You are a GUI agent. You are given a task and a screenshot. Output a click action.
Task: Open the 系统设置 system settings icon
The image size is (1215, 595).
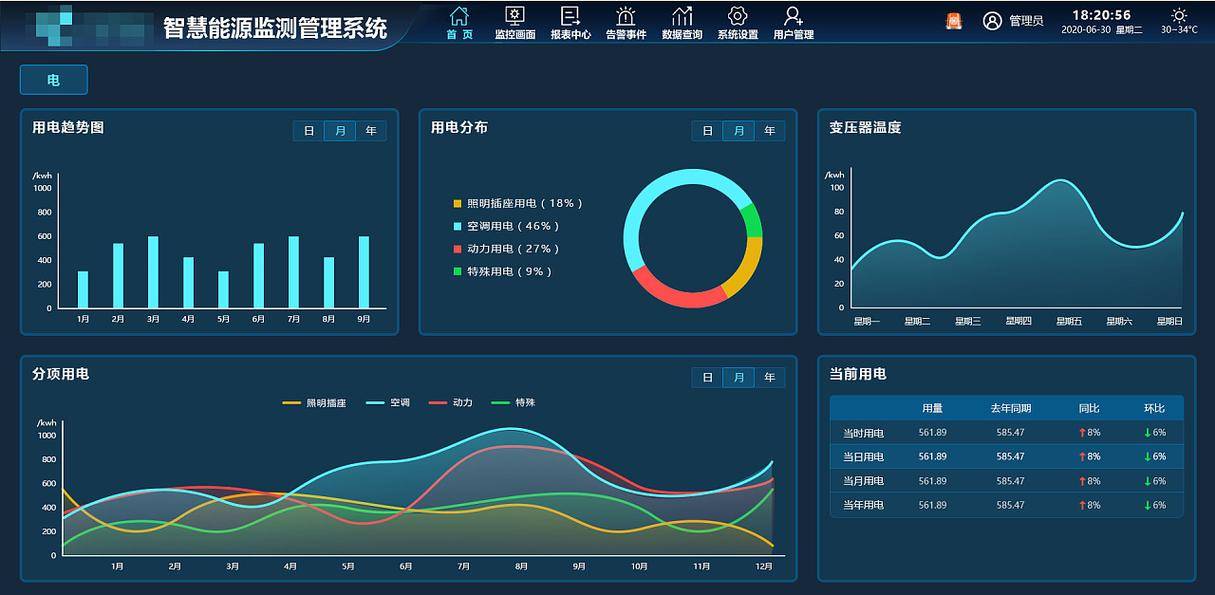pyautogui.click(x=737, y=20)
